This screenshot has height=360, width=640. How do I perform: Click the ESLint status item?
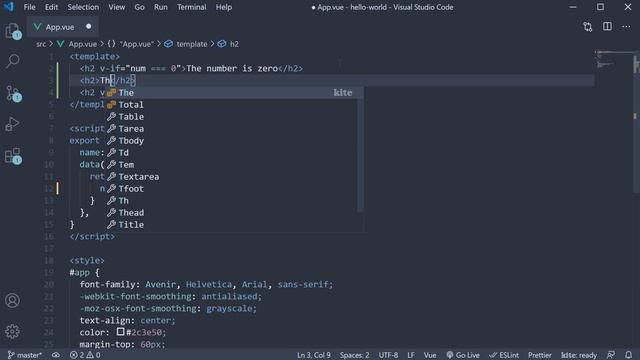(504, 355)
